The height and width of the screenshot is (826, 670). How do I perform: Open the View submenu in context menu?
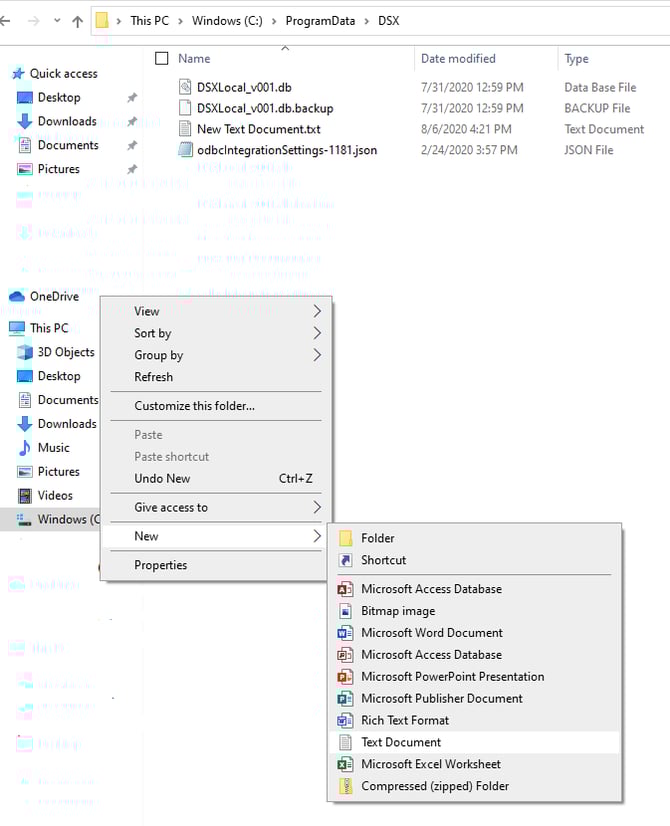(x=216, y=311)
